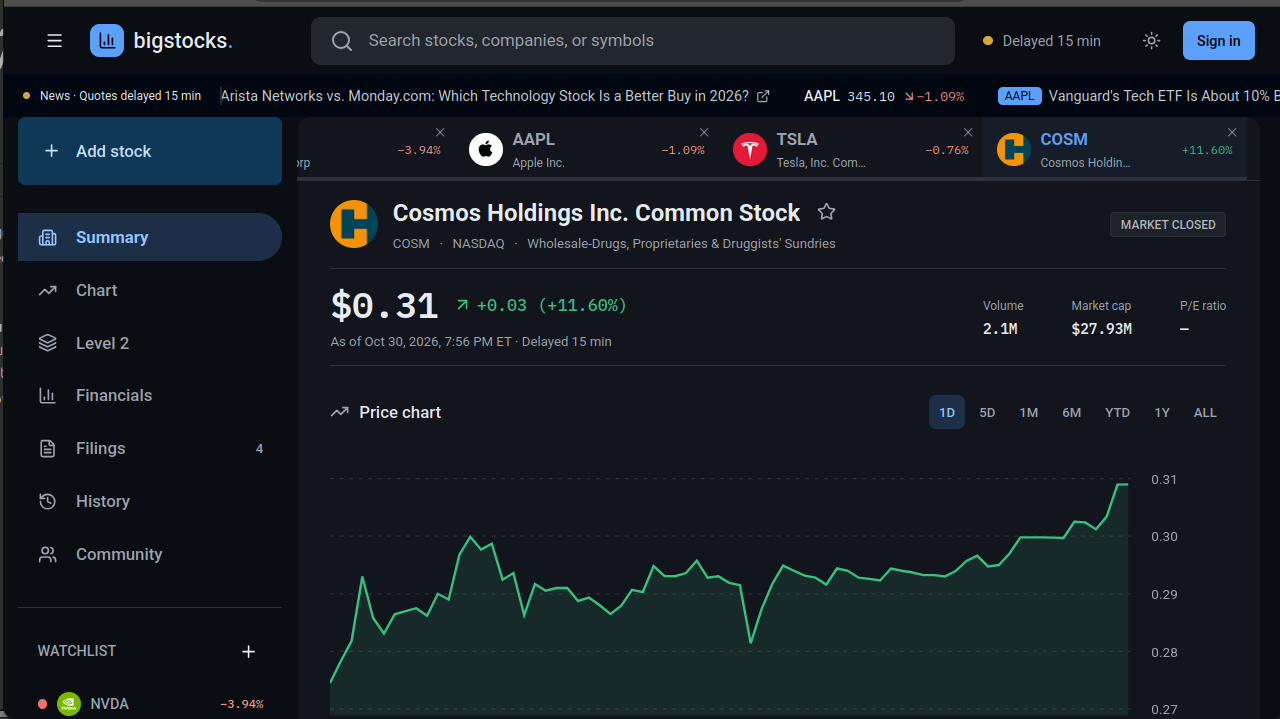Click the NVIDIA logo in watchlist
The width and height of the screenshot is (1280, 719).
(69, 704)
